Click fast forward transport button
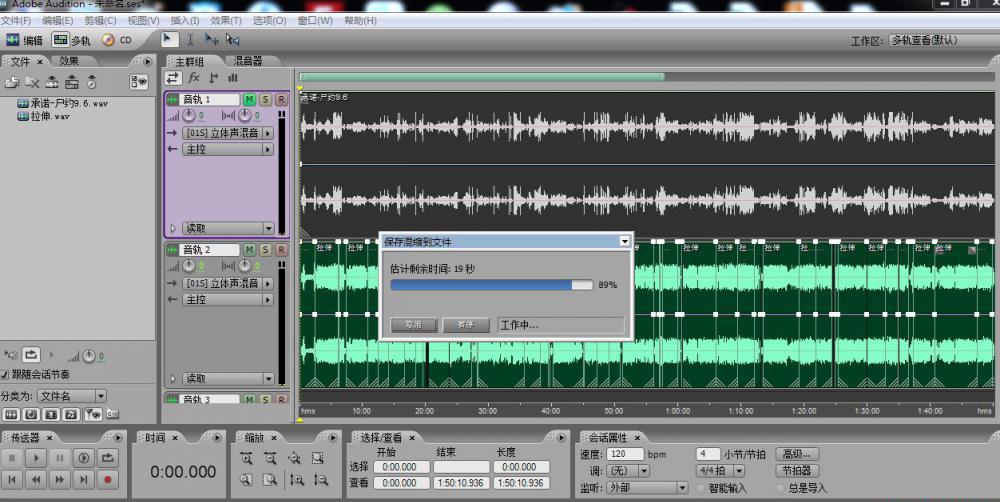This screenshot has width=1000, height=502. pyautogui.click(x=60, y=479)
